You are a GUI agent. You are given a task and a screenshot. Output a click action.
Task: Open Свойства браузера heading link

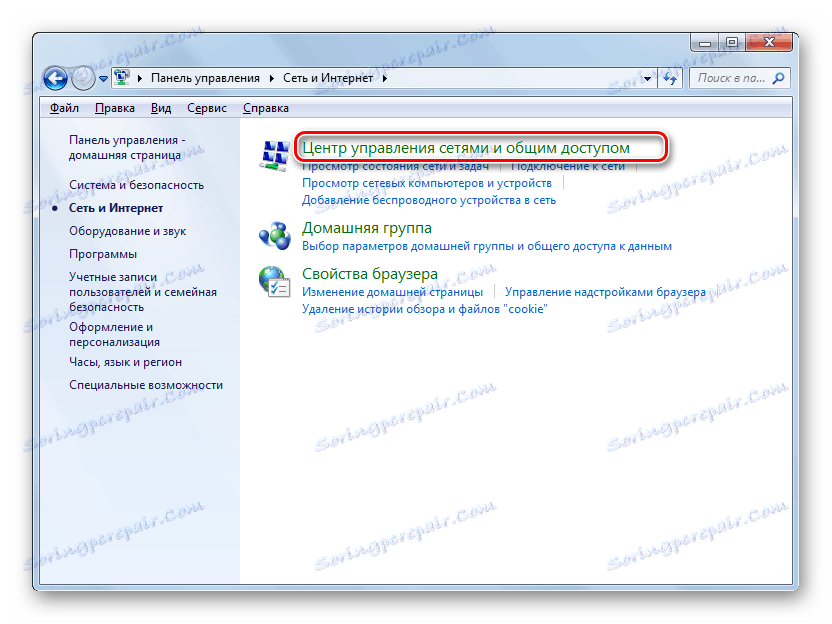pyautogui.click(x=370, y=274)
